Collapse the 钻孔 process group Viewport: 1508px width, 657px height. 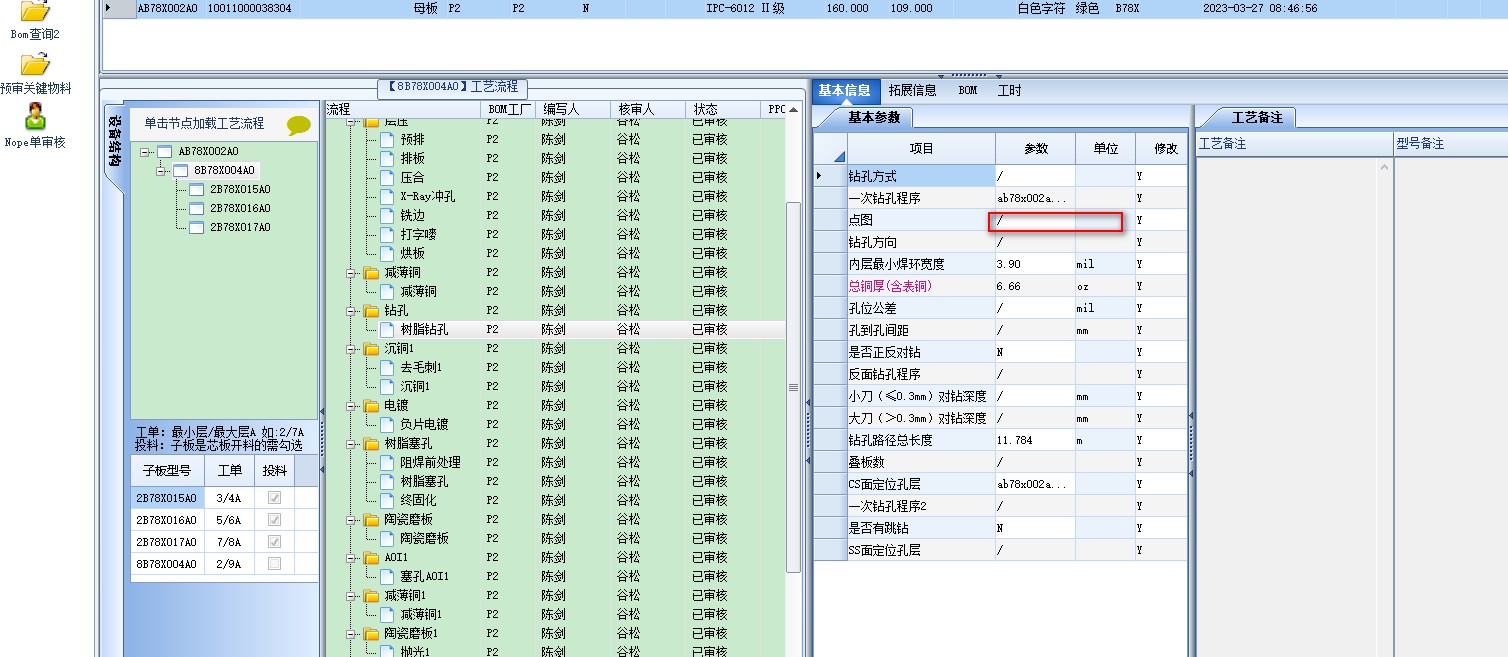coord(352,310)
